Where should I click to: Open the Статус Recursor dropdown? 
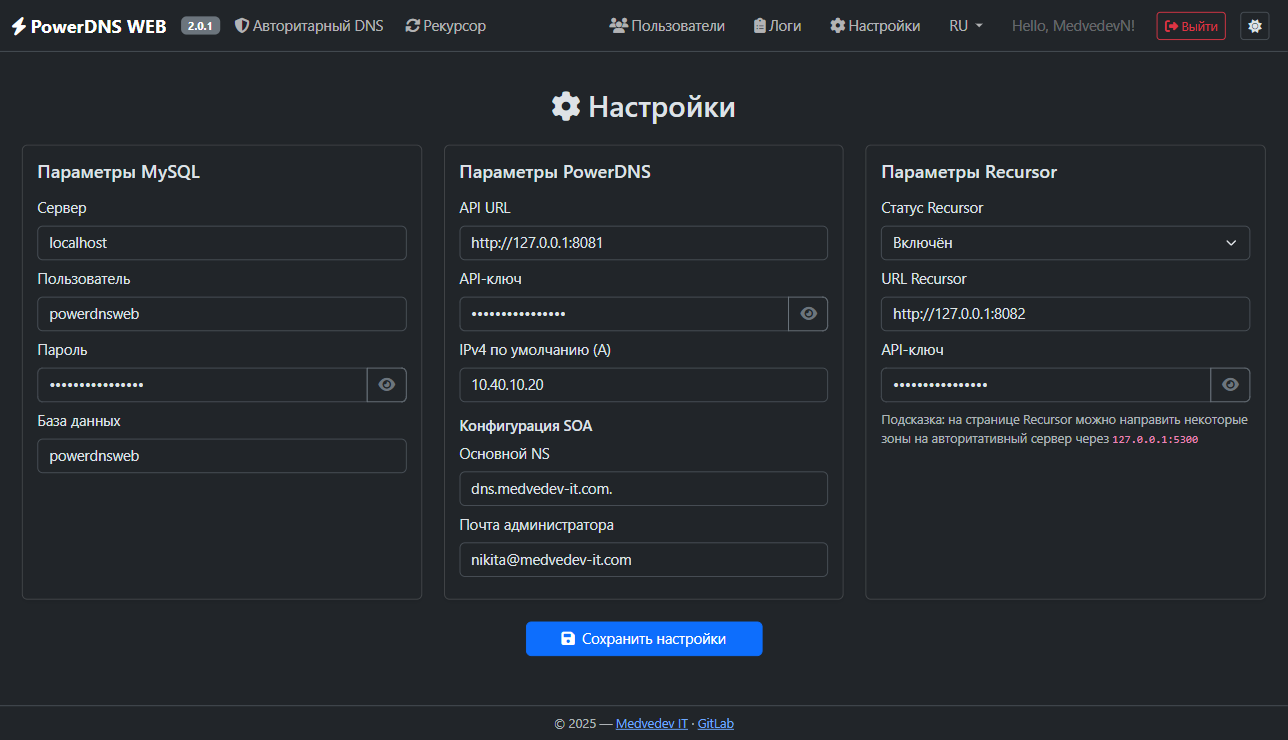pos(1064,243)
